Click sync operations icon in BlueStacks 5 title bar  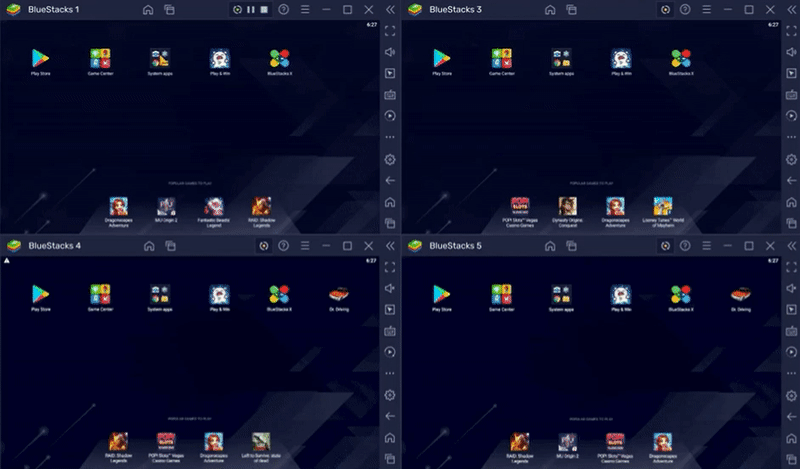[665, 246]
